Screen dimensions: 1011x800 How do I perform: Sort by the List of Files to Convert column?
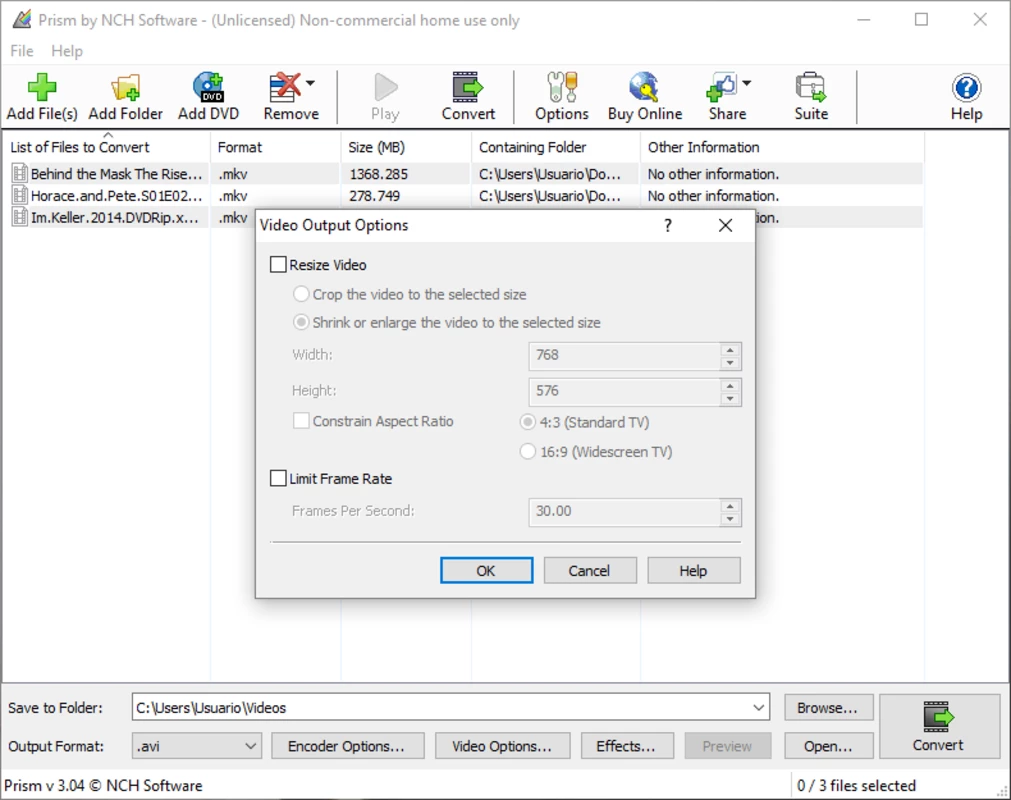pyautogui.click(x=107, y=147)
